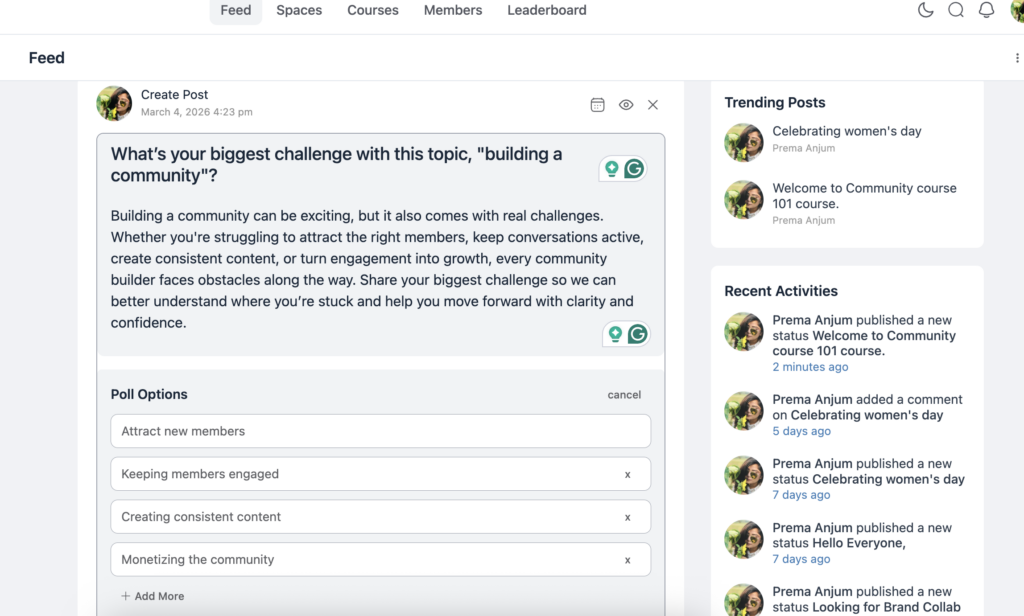Click the lightbulb suggestion icon in the description
Image resolution: width=1024 pixels, height=616 pixels.
[x=614, y=333]
